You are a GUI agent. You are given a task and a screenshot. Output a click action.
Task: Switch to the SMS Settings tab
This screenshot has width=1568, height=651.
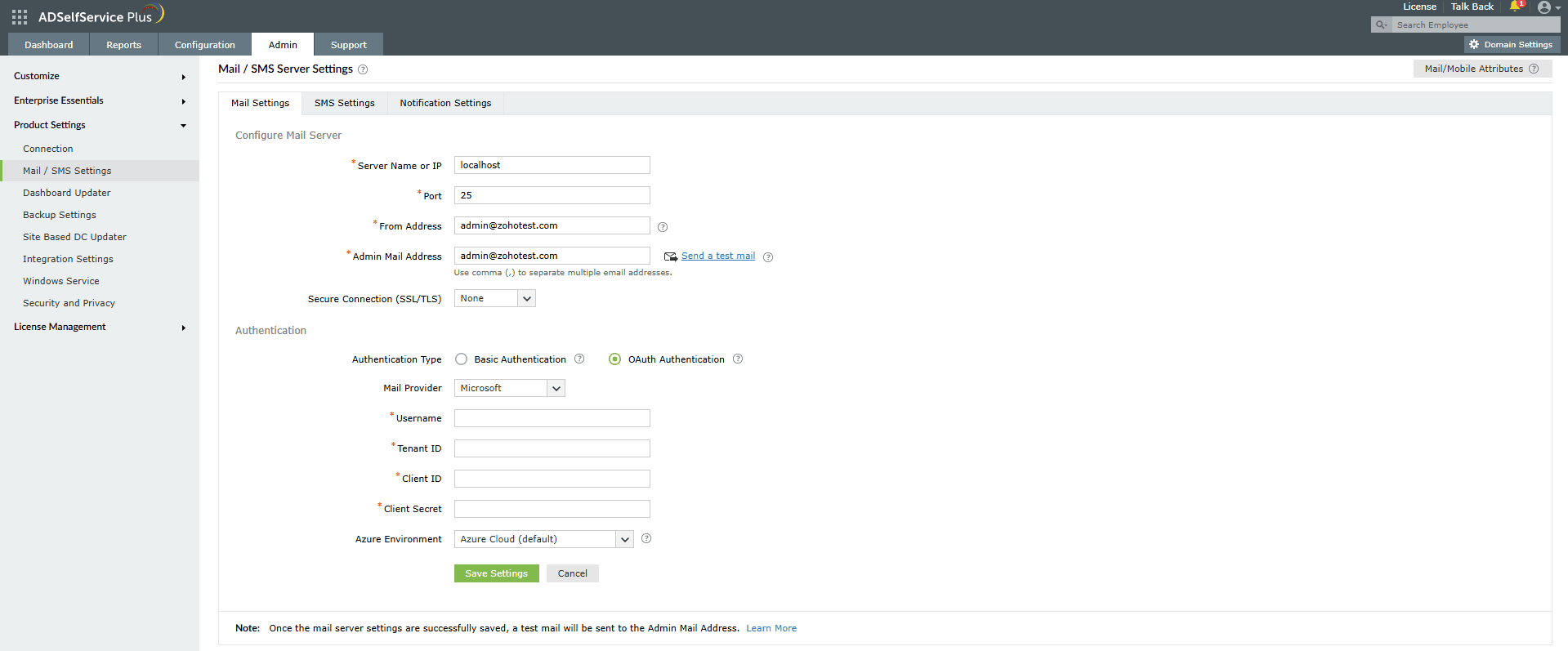[344, 104]
